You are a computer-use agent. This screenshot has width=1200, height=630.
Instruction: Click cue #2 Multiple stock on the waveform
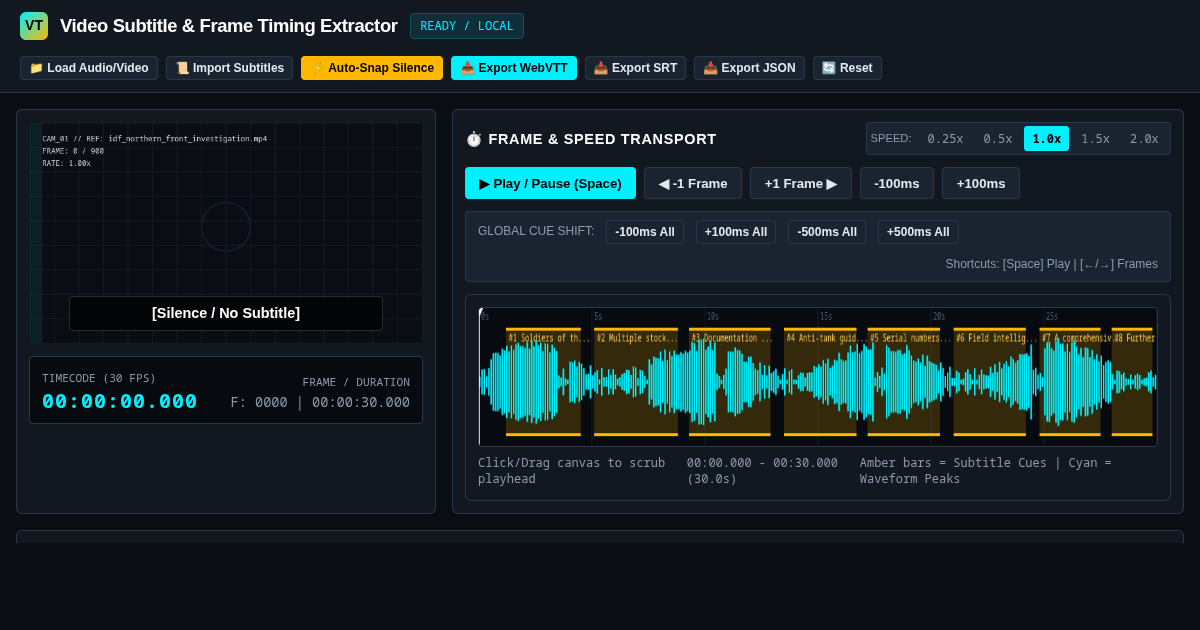pos(636,382)
